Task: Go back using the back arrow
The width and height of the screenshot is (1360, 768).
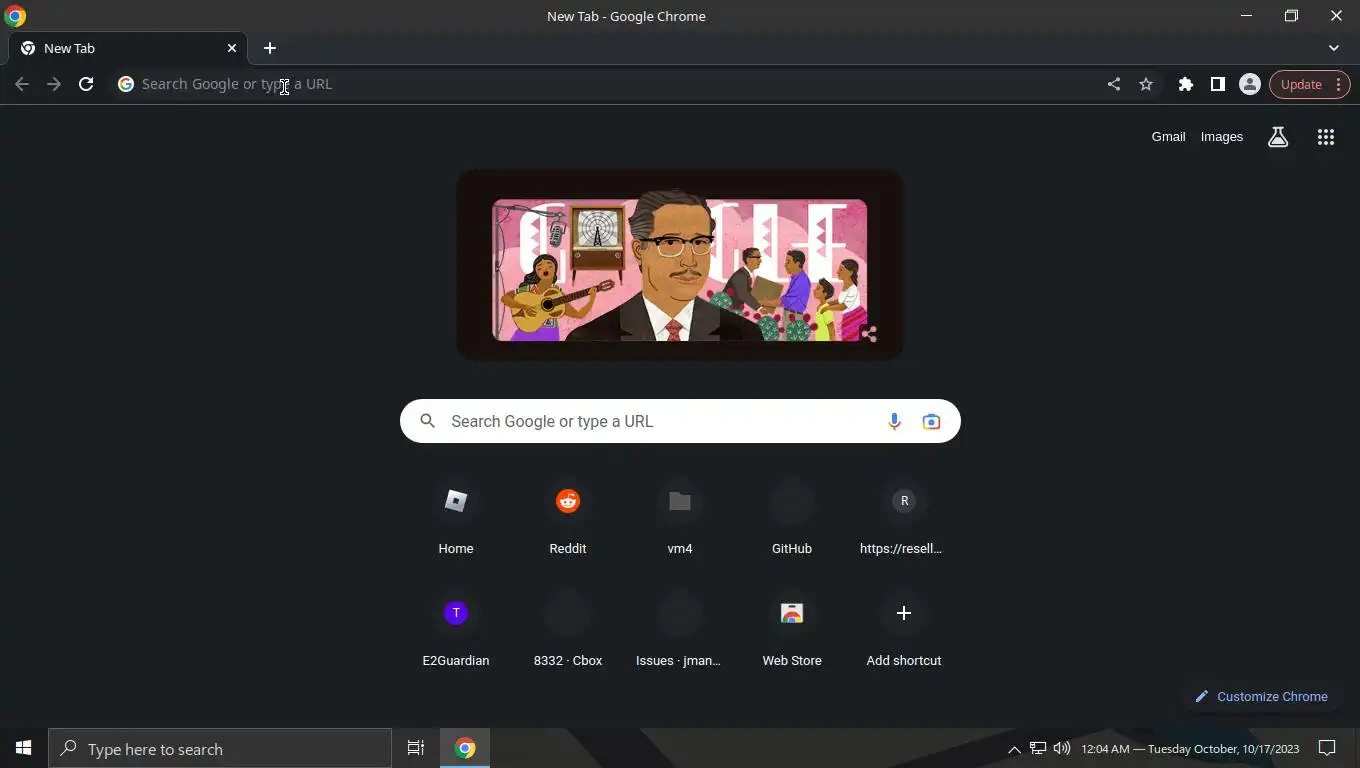Action: 22,84
